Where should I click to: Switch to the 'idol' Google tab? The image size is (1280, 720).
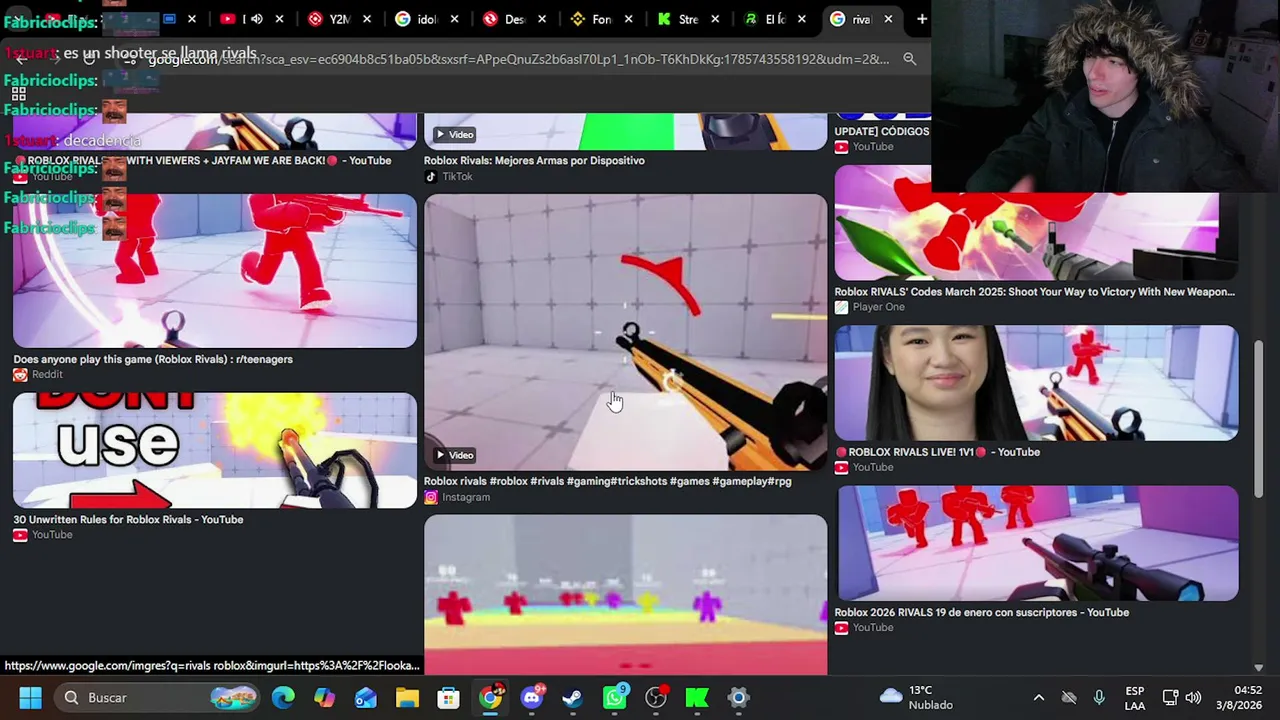click(x=418, y=19)
